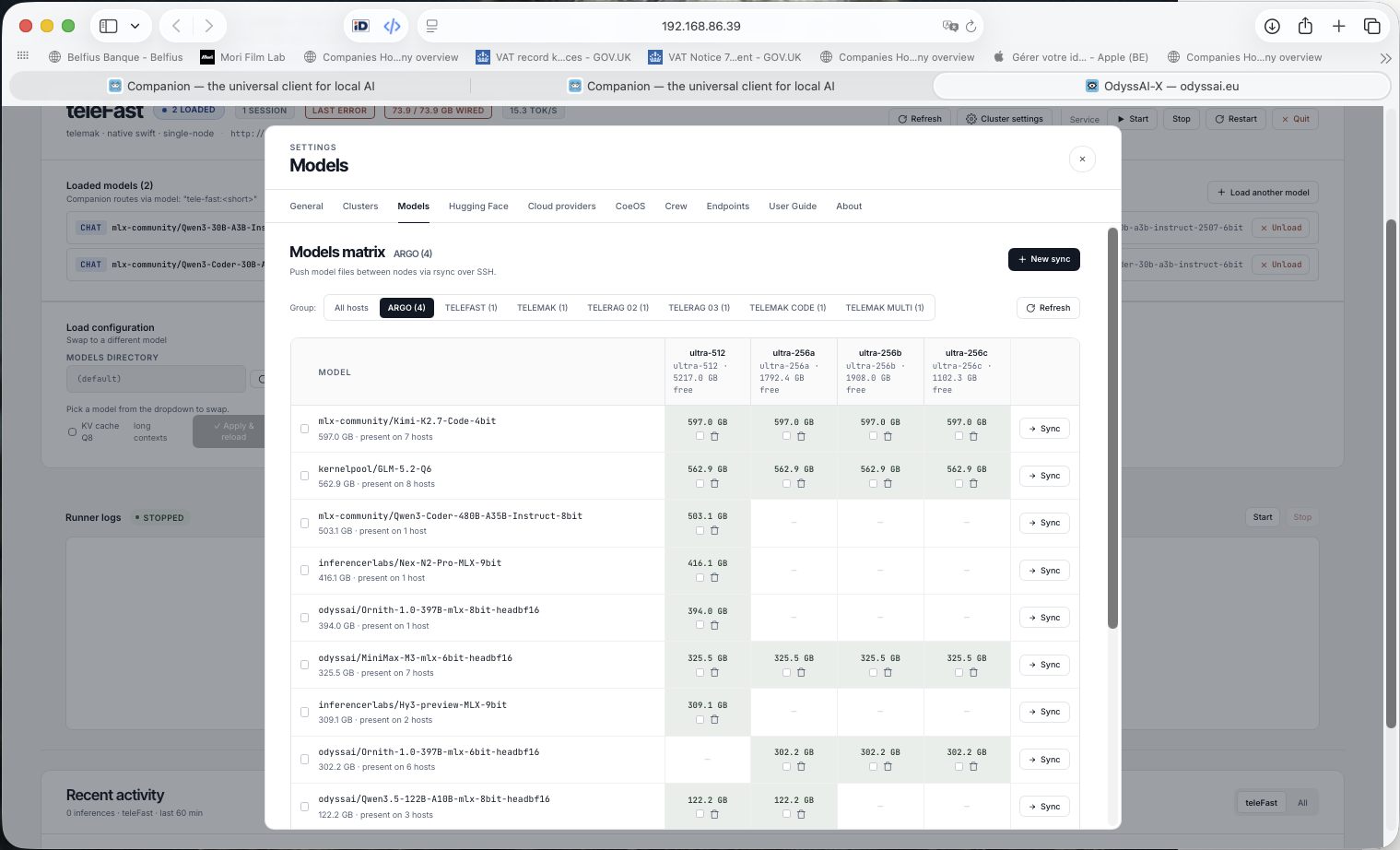Delete Ornith-397B-6bit from ultra-256c trash icon
This screenshot has height=850, width=1400.
point(973,766)
